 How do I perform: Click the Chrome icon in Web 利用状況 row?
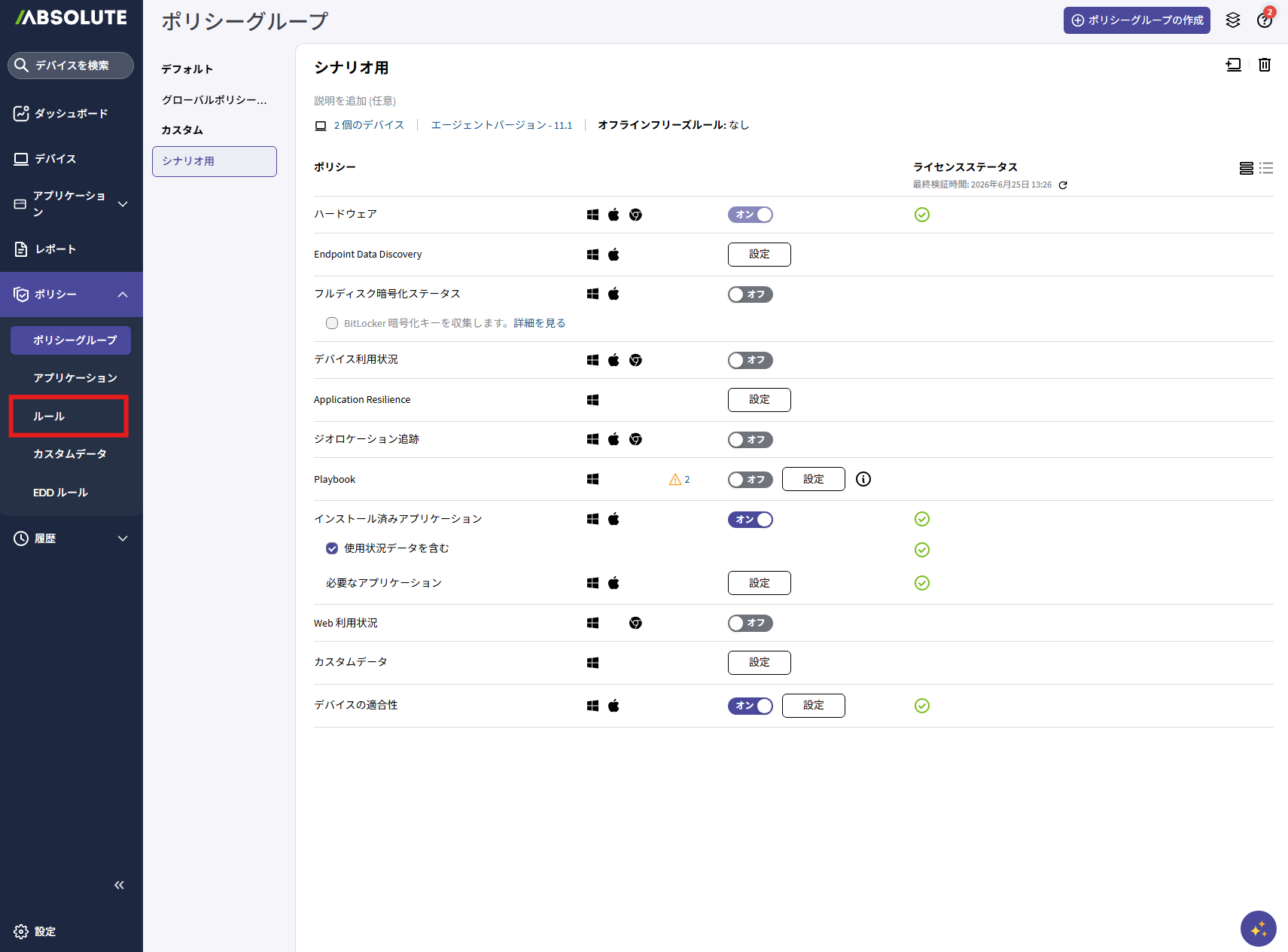point(635,623)
